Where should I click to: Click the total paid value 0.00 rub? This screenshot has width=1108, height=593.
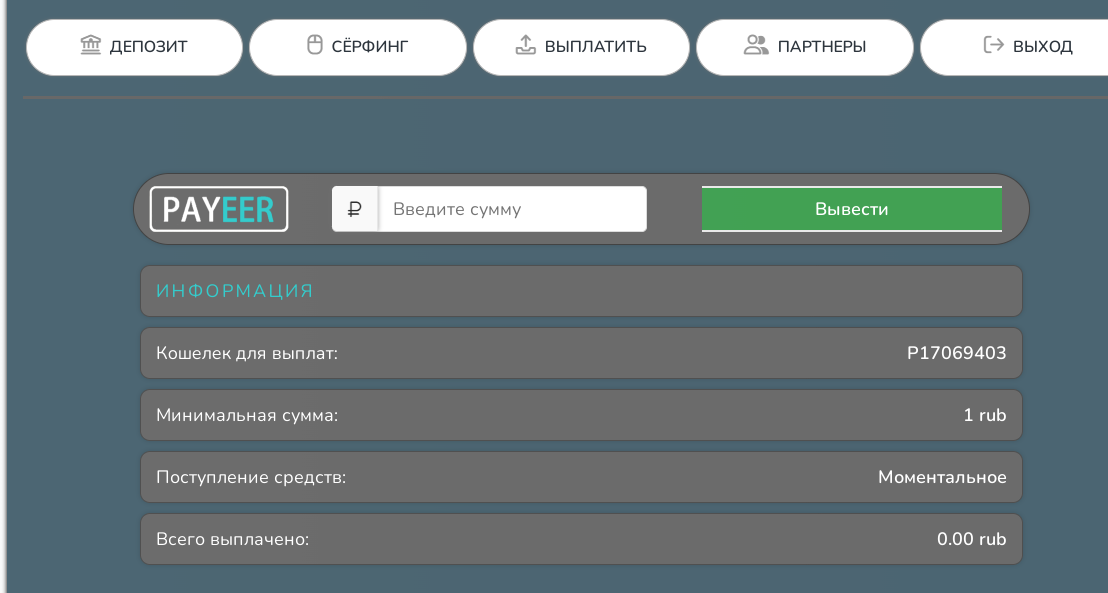(x=972, y=540)
